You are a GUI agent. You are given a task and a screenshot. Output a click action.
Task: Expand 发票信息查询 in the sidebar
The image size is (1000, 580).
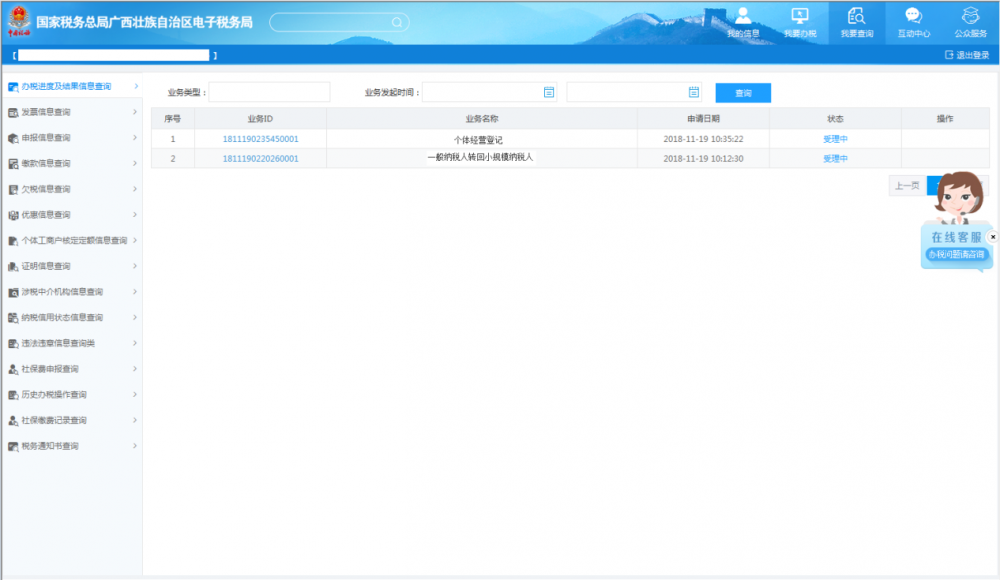pos(70,112)
